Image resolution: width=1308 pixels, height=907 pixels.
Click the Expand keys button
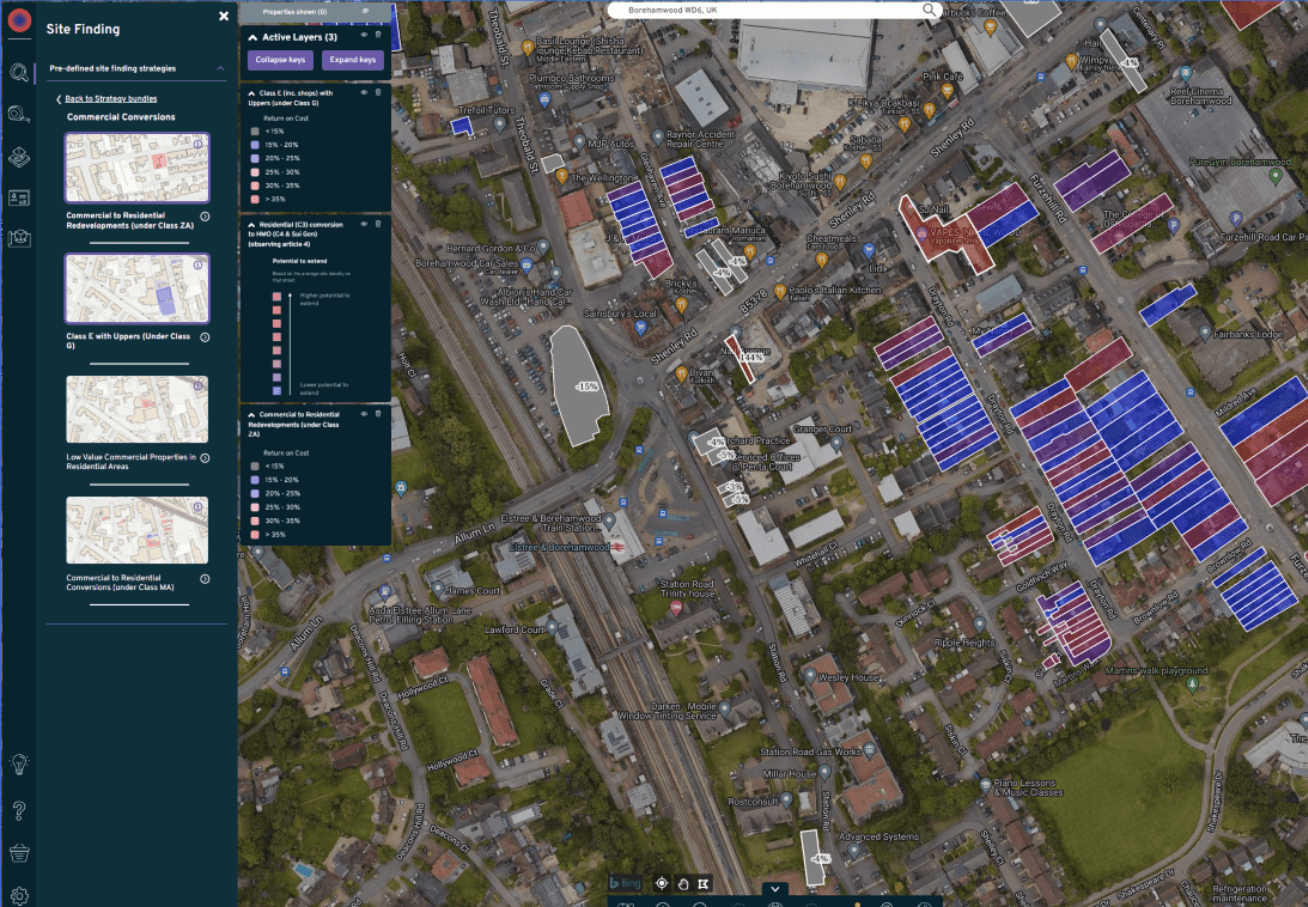[x=353, y=60]
